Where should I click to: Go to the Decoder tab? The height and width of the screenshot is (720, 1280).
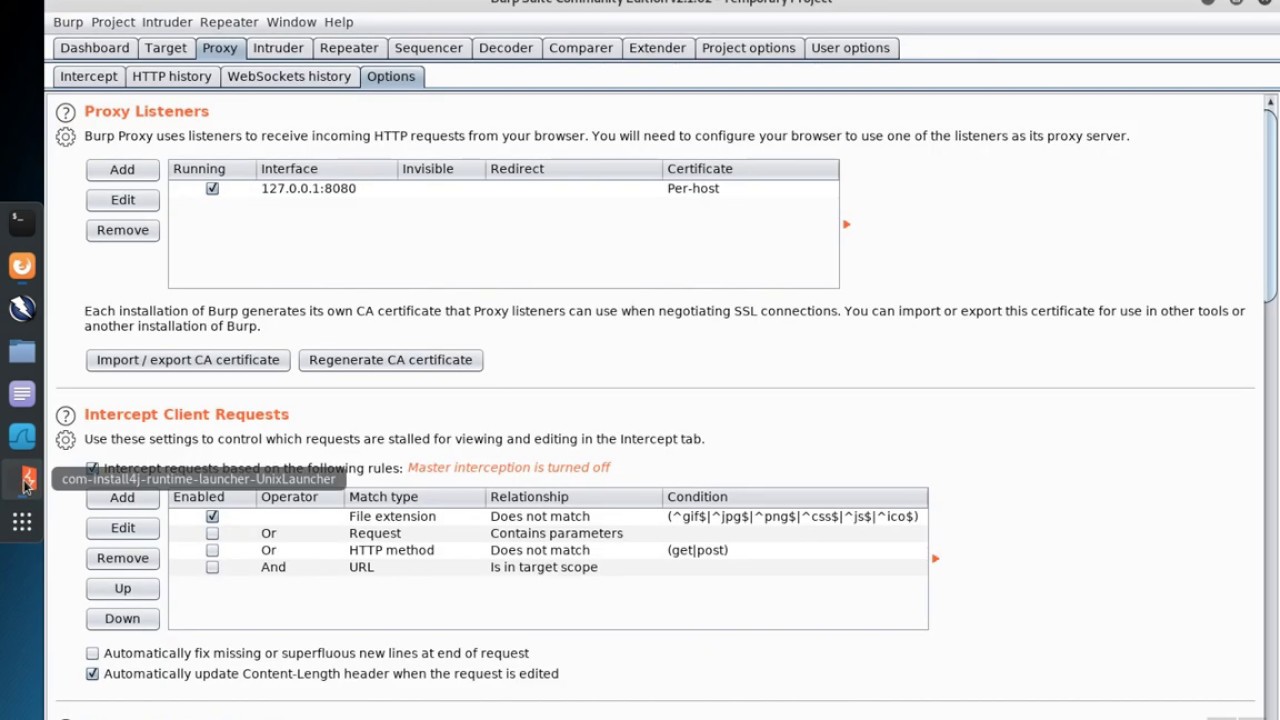[x=505, y=48]
